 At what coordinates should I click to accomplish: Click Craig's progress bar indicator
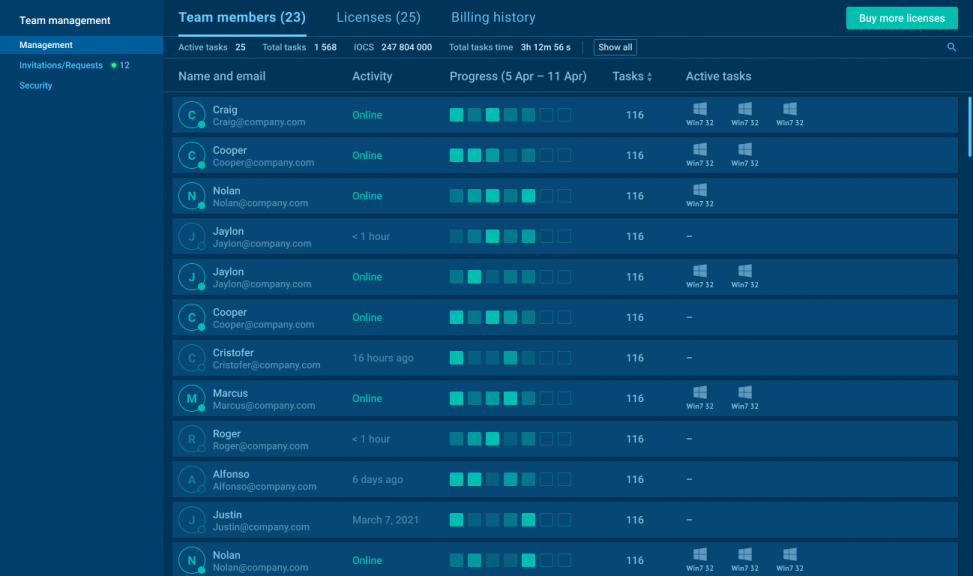coord(510,114)
